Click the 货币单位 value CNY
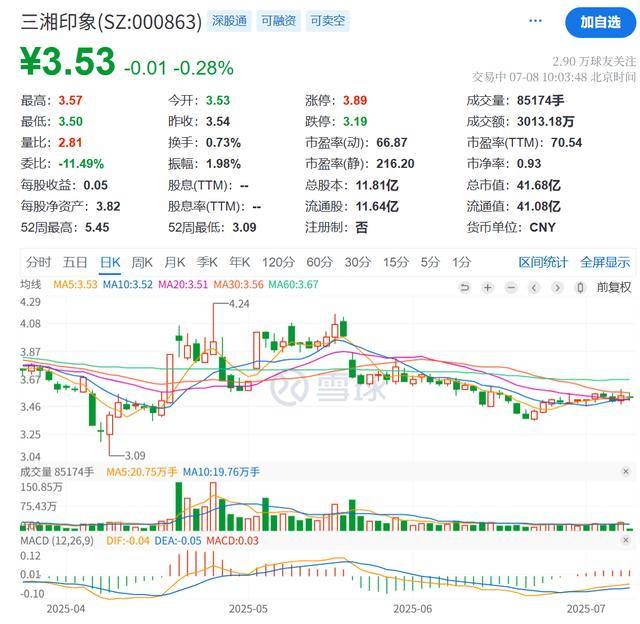The width and height of the screenshot is (640, 624). pos(542,227)
